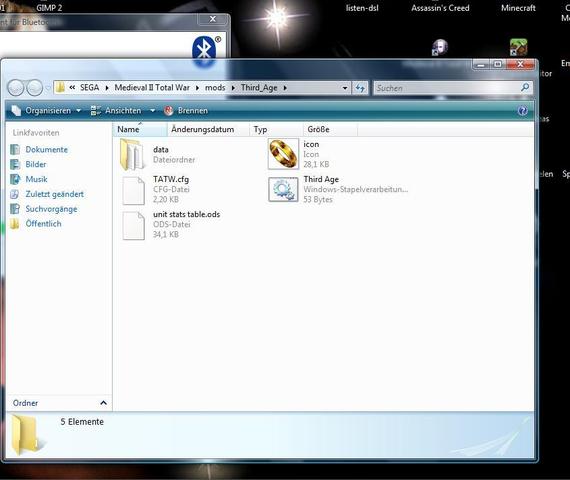570x480 pixels.
Task: Select the TATW.cfg file name
Action: [171, 179]
